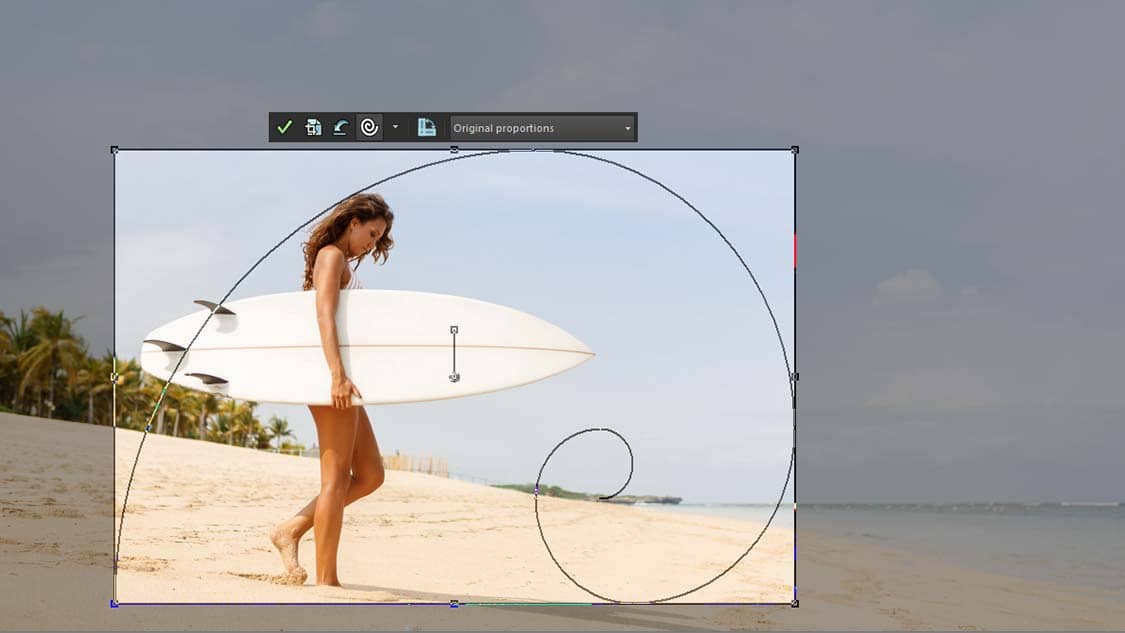The width and height of the screenshot is (1125, 633).
Task: Grab the top-left crop corner handle
Action: (x=112, y=148)
